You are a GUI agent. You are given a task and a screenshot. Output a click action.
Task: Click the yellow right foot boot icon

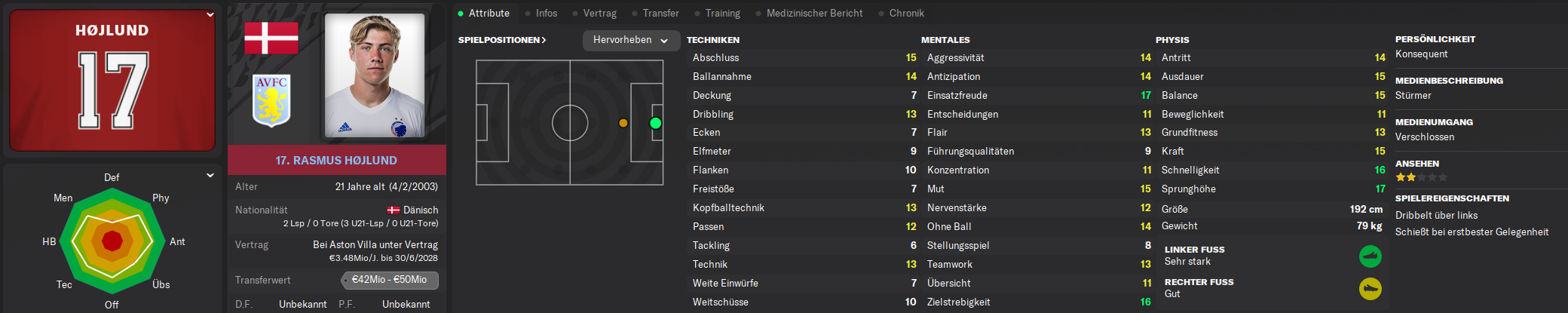coord(1370,289)
